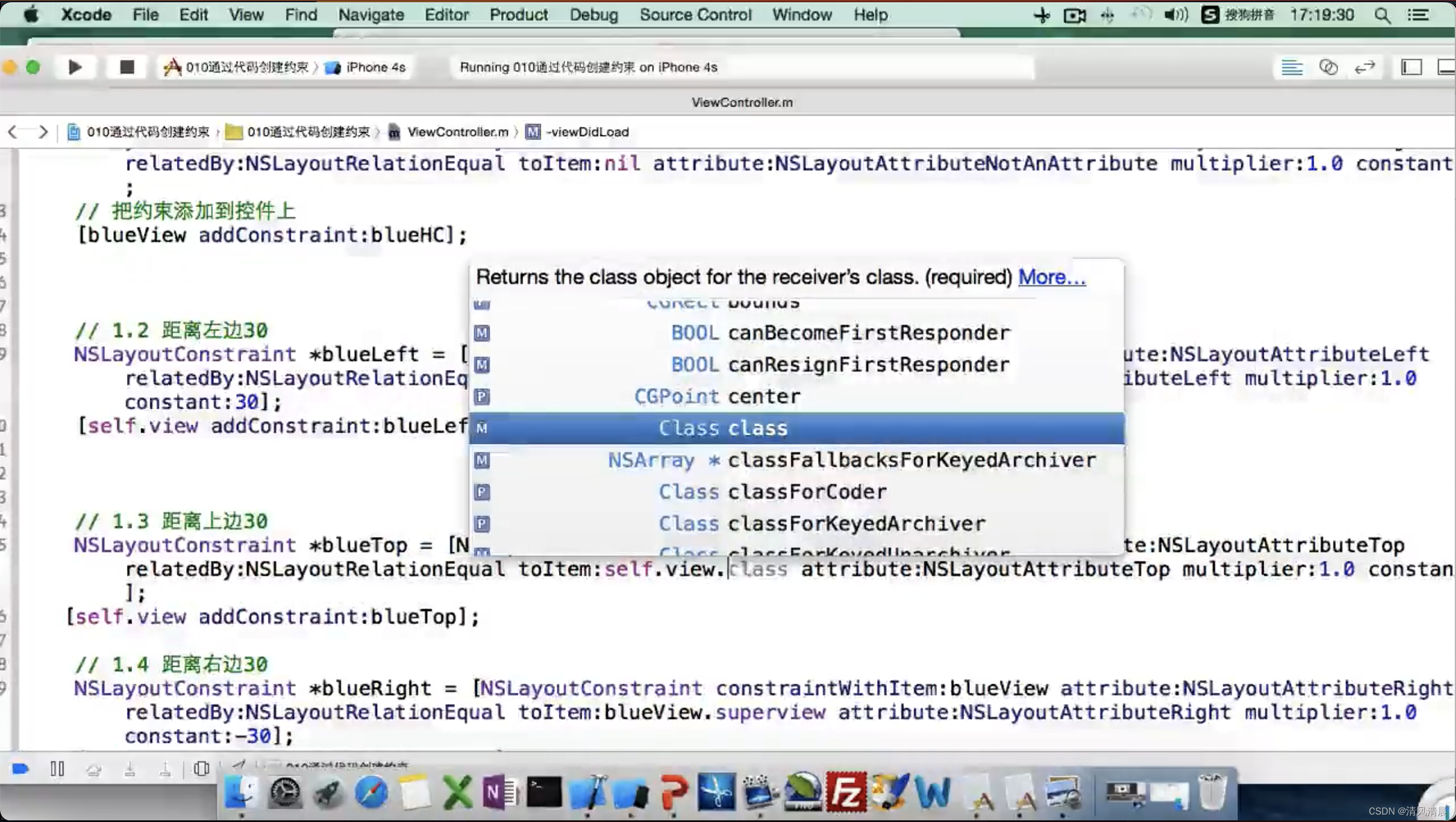The height and width of the screenshot is (822, 1456).
Task: Expand the project navigator breadcrumb dropdown
Action: click(x=147, y=131)
